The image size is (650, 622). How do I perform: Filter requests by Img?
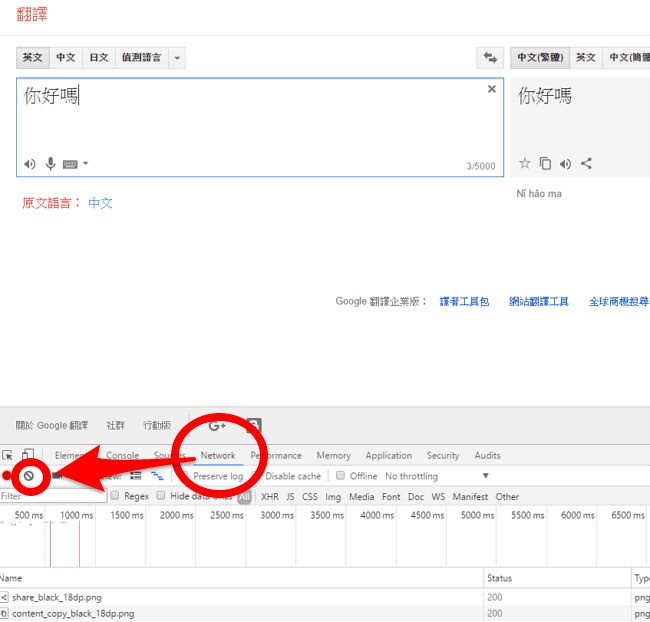(333, 496)
